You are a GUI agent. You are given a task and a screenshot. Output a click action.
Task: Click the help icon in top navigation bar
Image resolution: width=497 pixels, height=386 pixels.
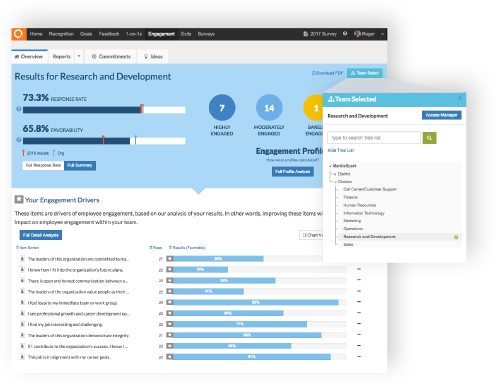[x=345, y=34]
